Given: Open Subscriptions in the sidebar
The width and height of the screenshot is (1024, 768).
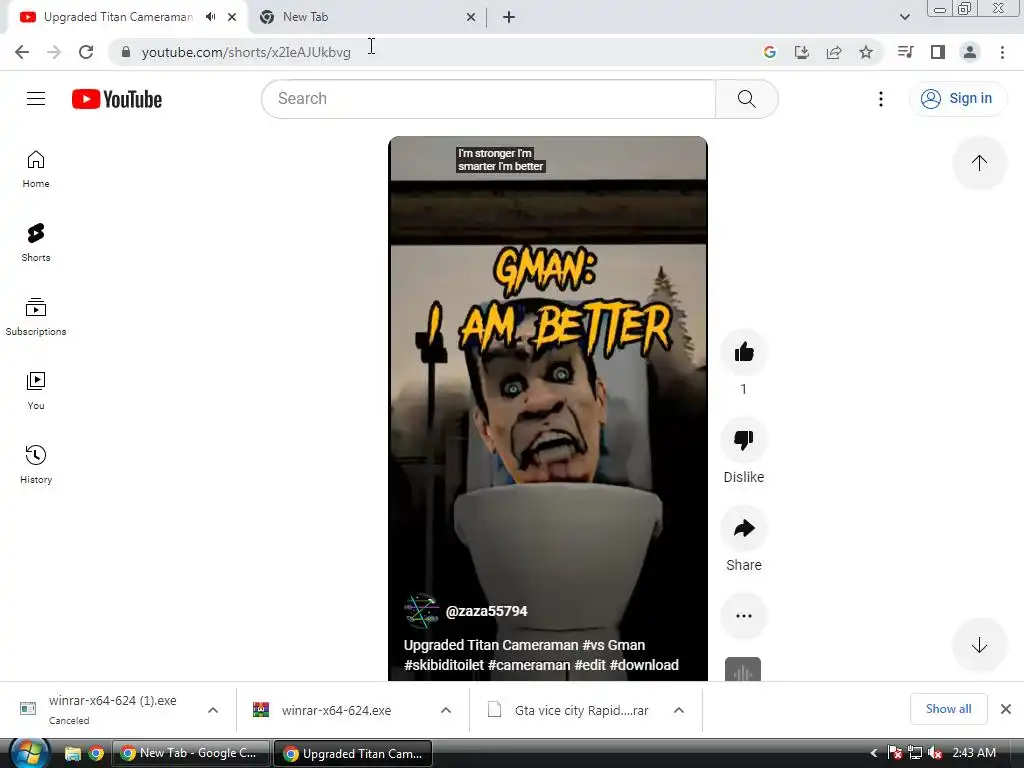Looking at the screenshot, I should click(x=36, y=317).
